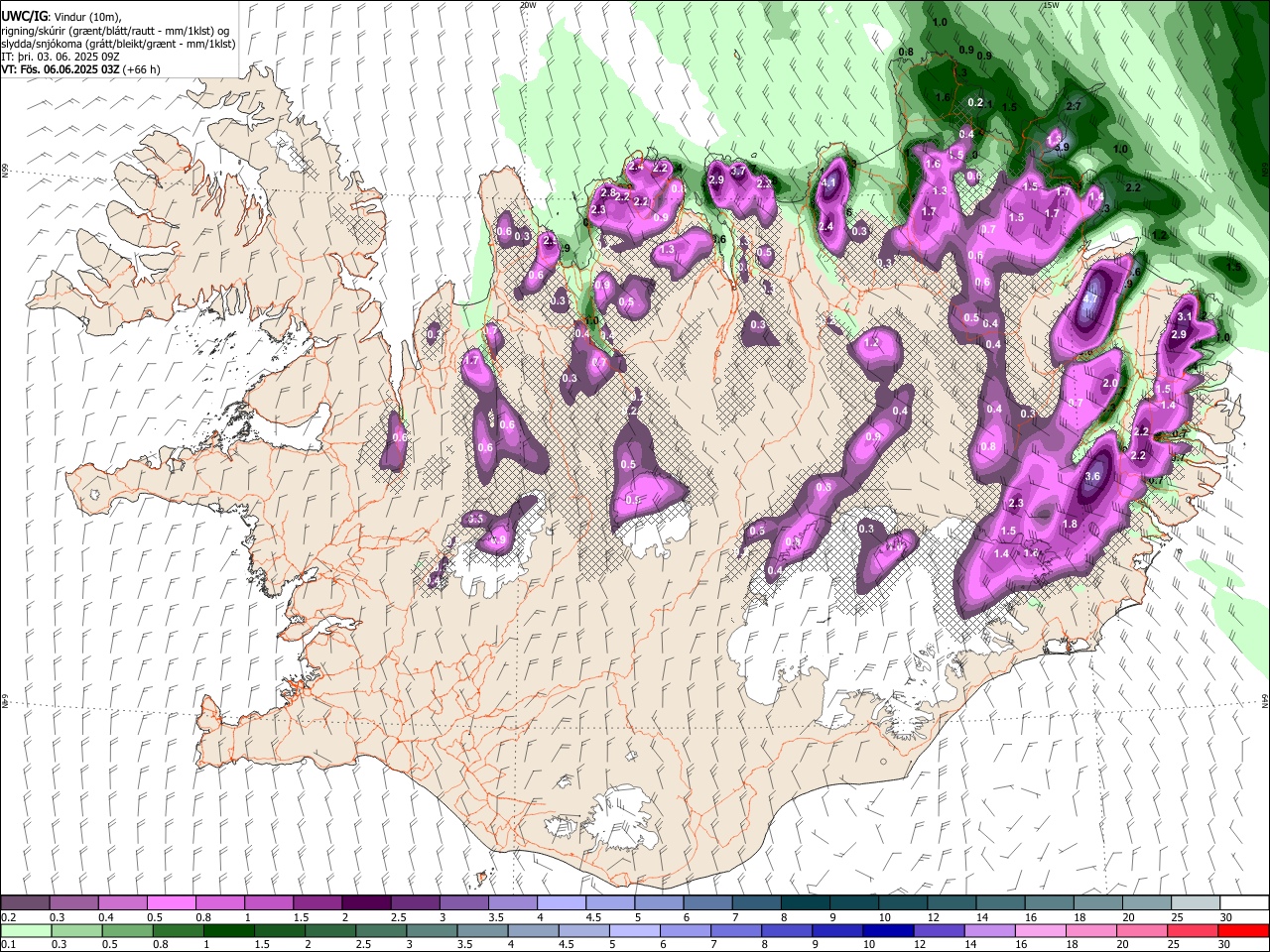The height and width of the screenshot is (952, 1270).
Task: Click the 'rigning/skúrir' legend description line
Action: pyautogui.click(x=115, y=30)
